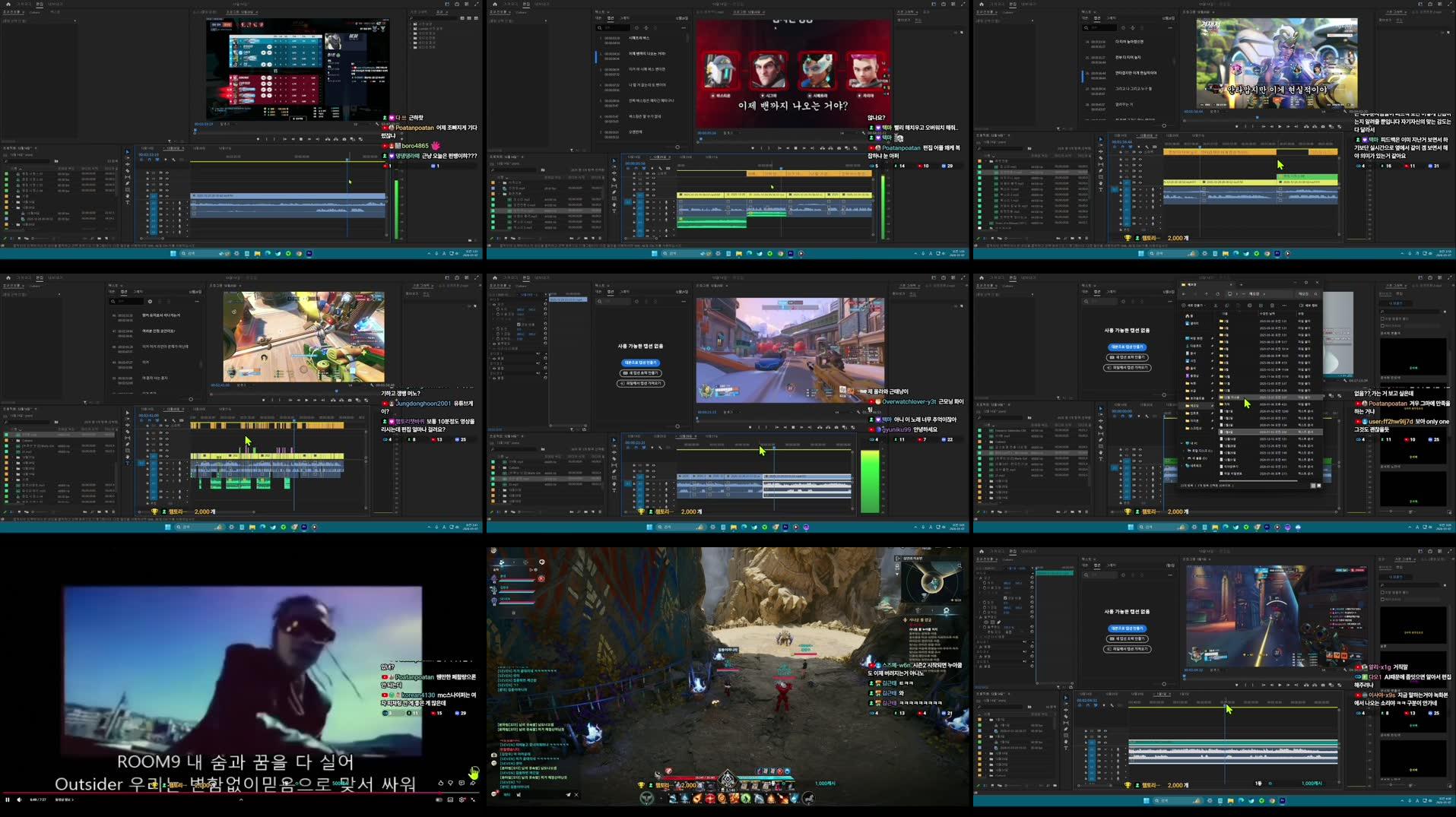
Task: Select the Pen tool in the timeline toolbar
Action: [x=614, y=471]
